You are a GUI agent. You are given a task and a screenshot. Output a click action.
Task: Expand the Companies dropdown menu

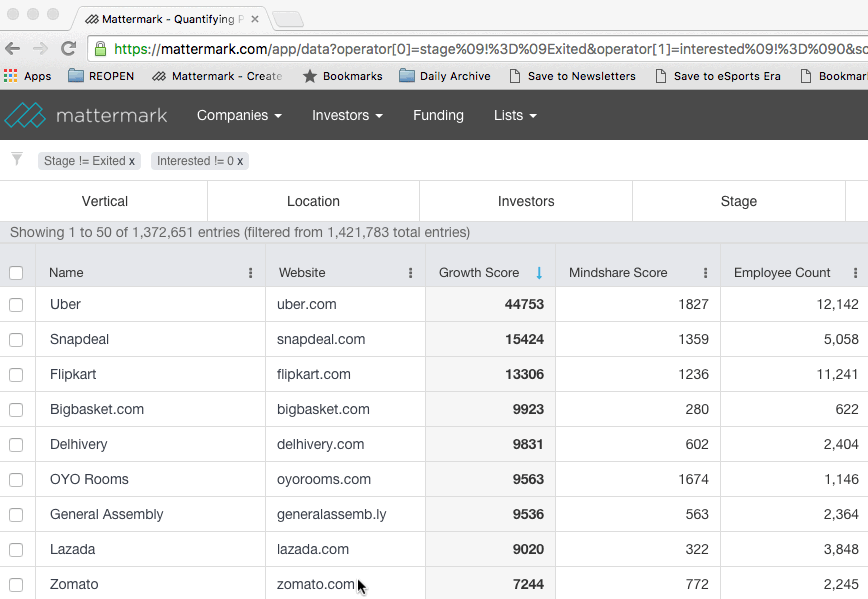pyautogui.click(x=239, y=115)
